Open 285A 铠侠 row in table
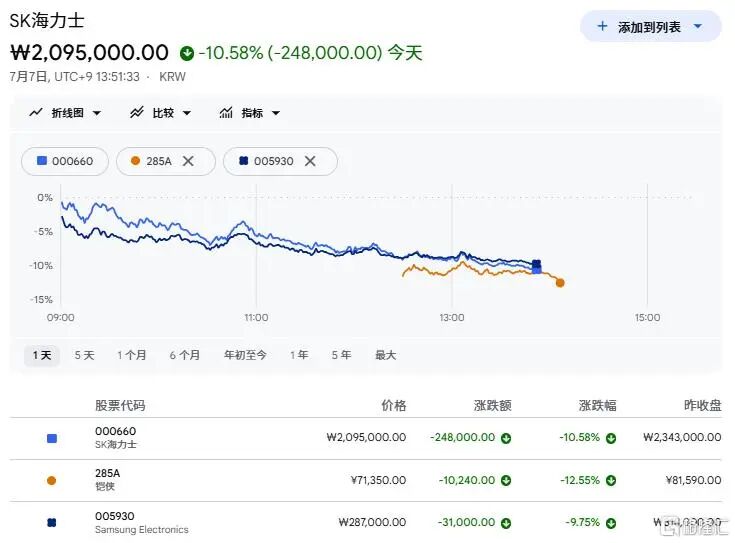The height and width of the screenshot is (543, 735). point(366,481)
